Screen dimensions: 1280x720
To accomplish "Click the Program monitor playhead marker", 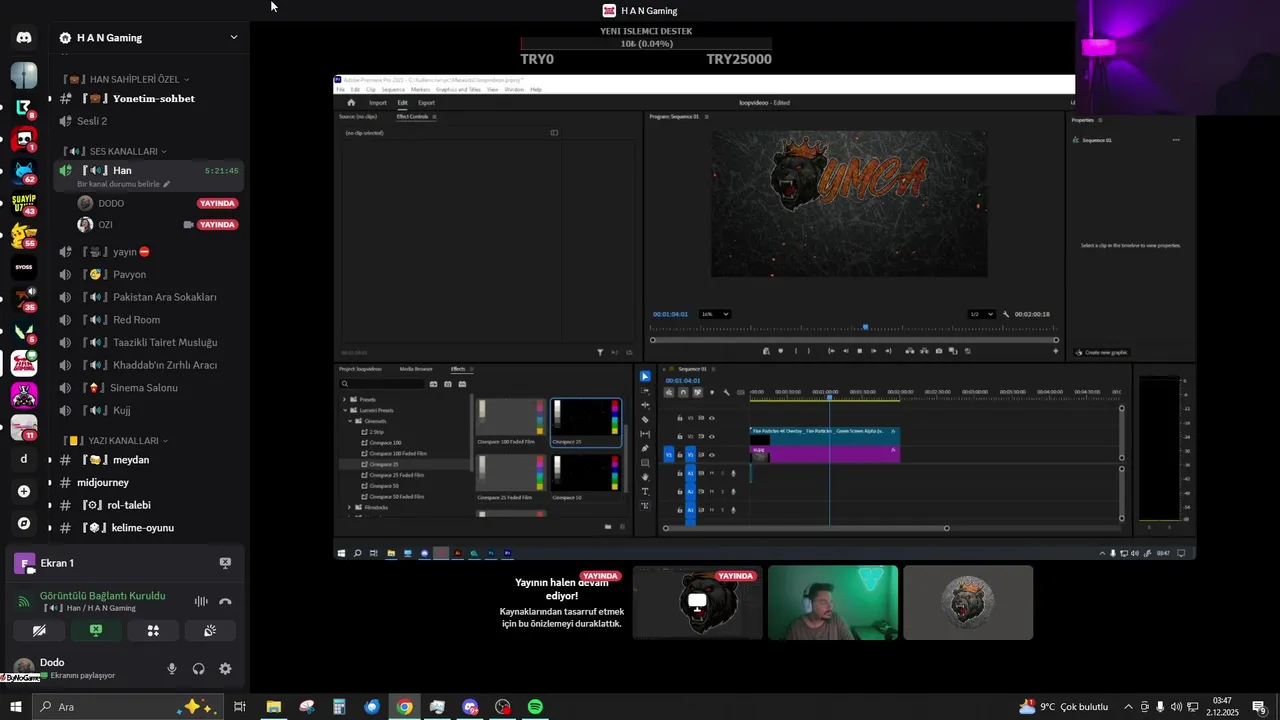I will click(x=865, y=327).
